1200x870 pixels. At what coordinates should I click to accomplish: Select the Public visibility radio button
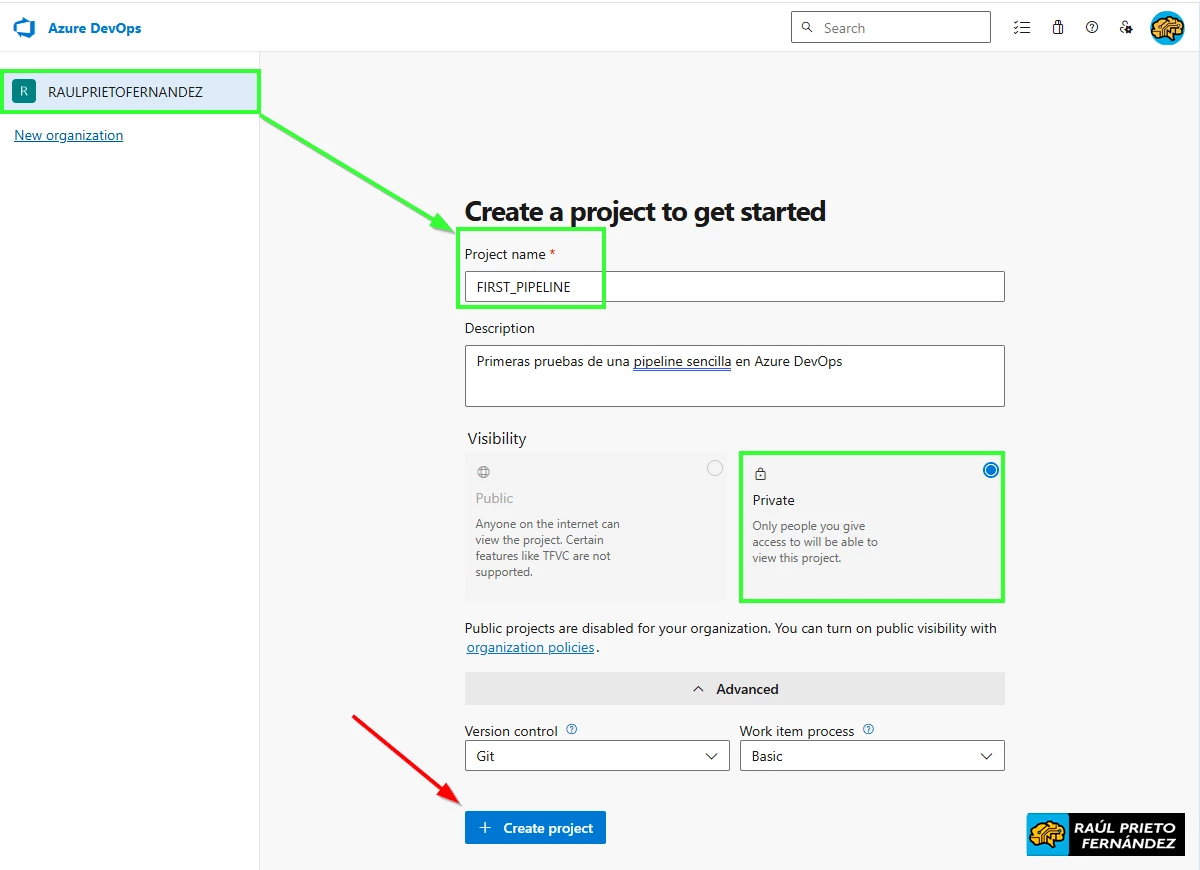point(715,467)
